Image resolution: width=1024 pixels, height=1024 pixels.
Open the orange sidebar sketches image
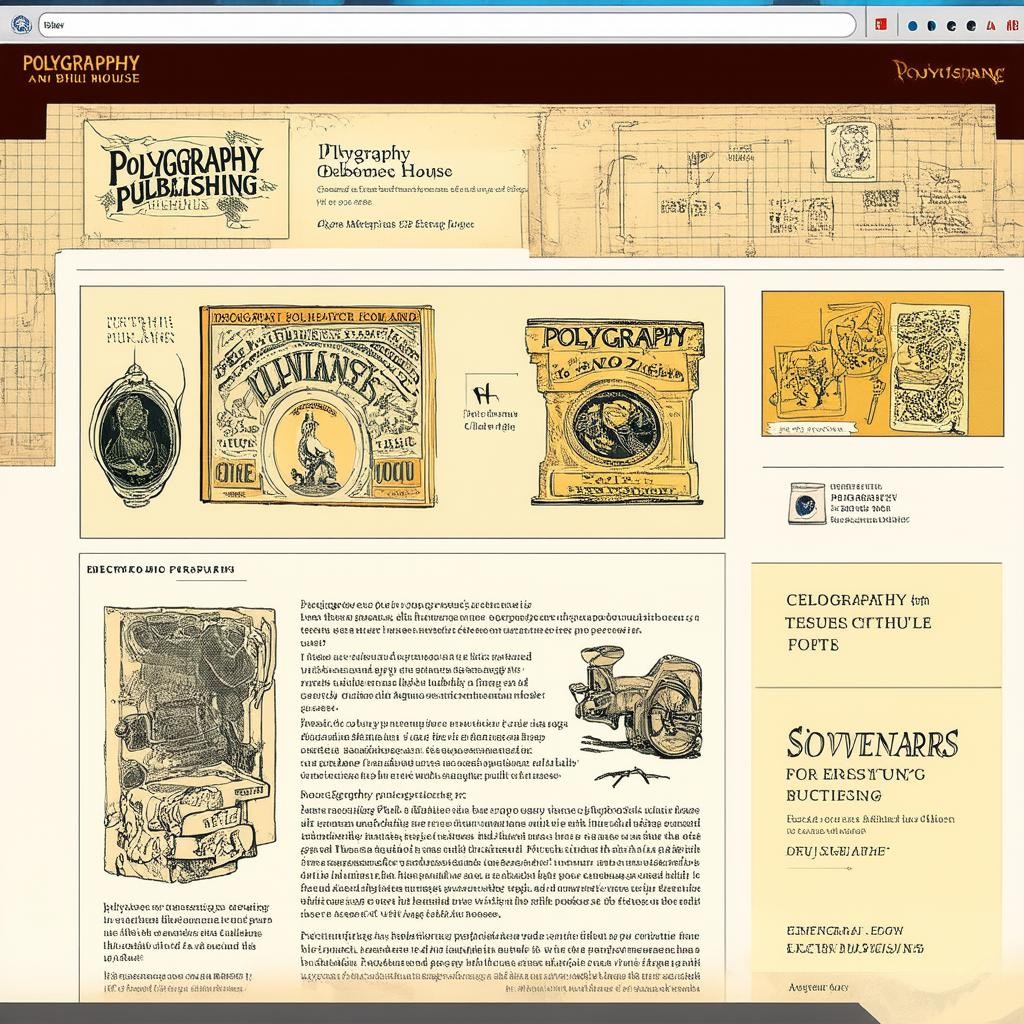pyautogui.click(x=882, y=363)
